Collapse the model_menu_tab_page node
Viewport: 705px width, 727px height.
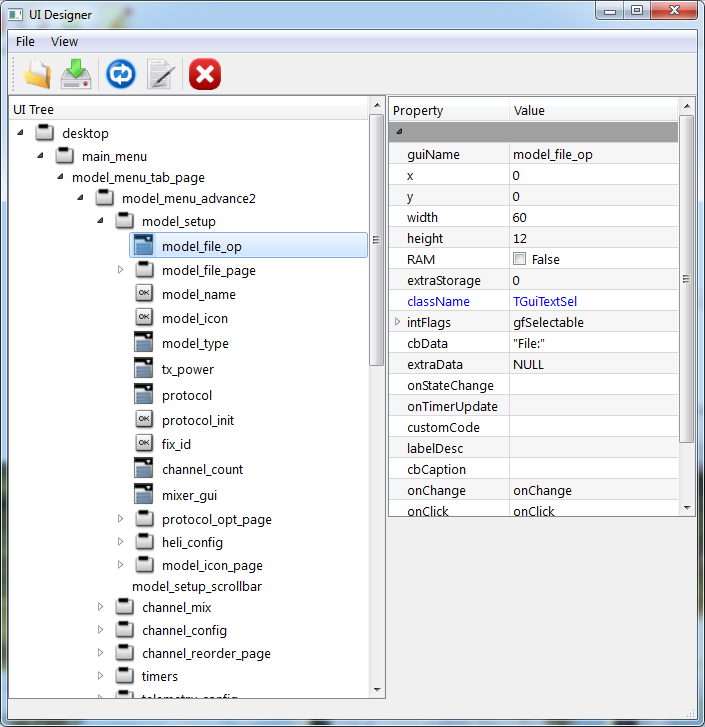[x=60, y=177]
